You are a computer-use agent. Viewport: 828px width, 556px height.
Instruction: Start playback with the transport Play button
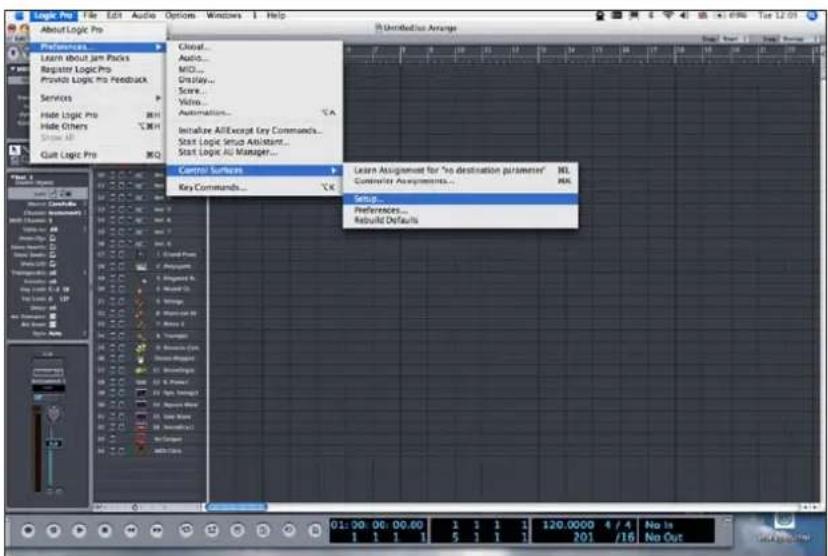79,530
